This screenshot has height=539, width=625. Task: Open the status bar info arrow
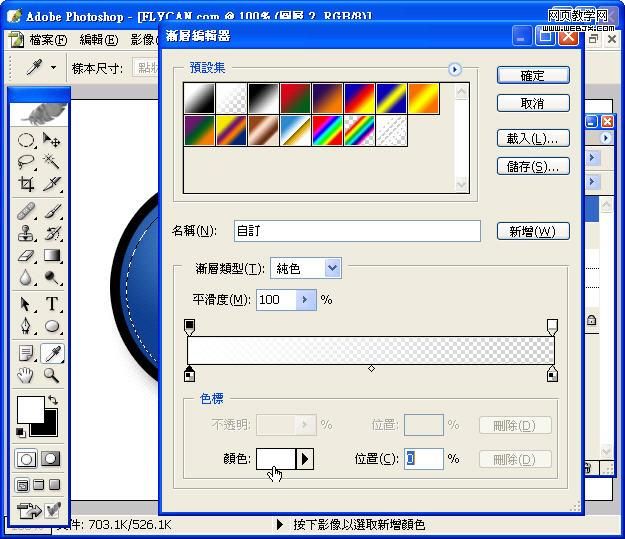tap(280, 524)
